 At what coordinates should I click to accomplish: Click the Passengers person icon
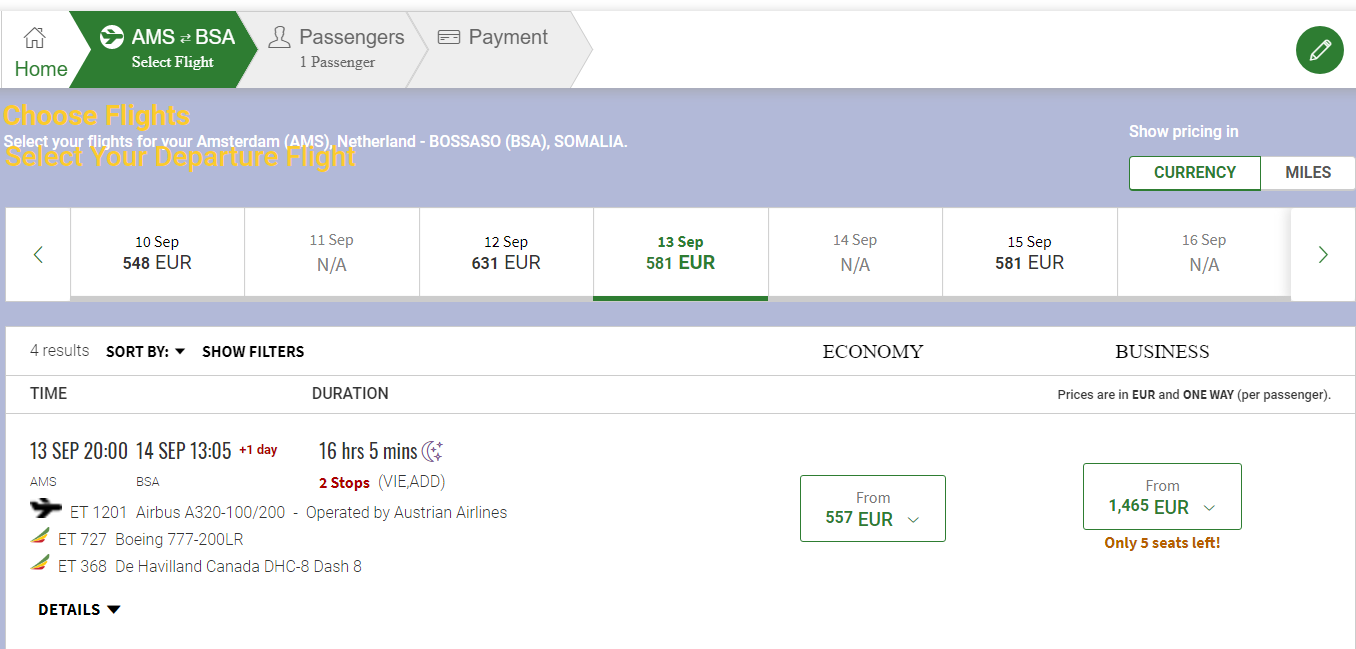pyautogui.click(x=279, y=37)
